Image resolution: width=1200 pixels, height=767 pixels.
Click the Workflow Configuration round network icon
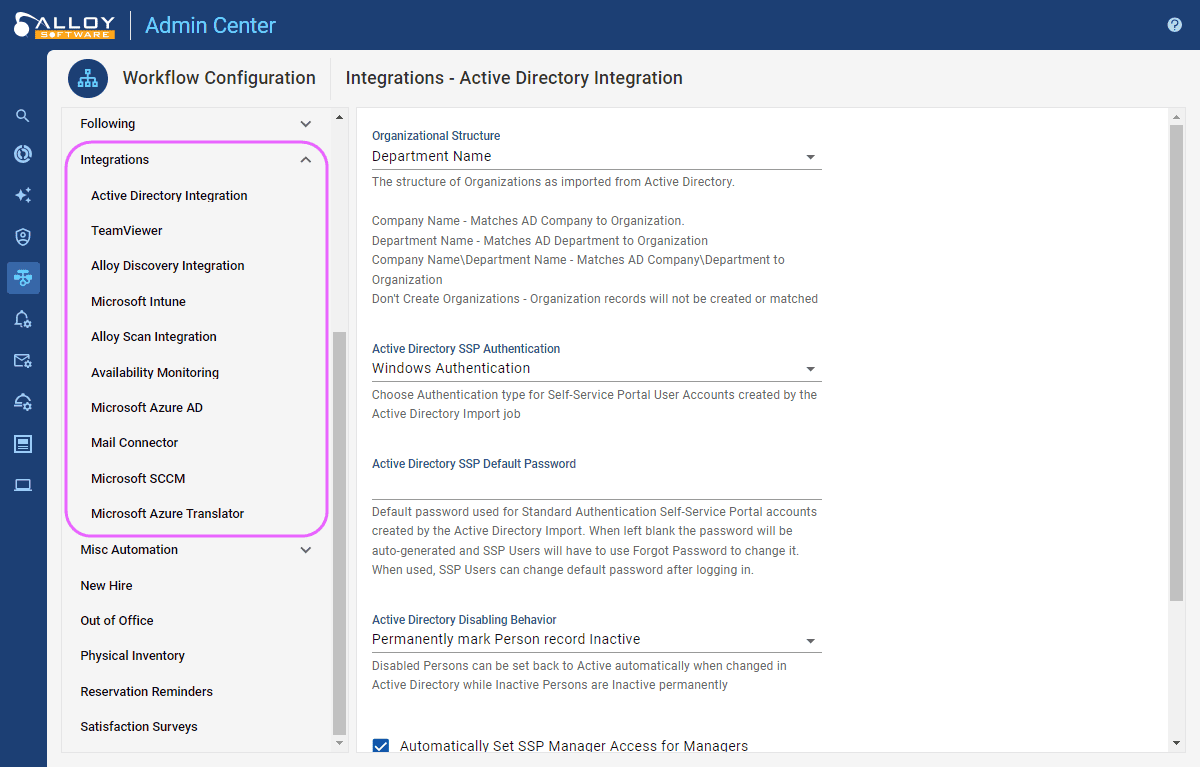click(x=88, y=78)
